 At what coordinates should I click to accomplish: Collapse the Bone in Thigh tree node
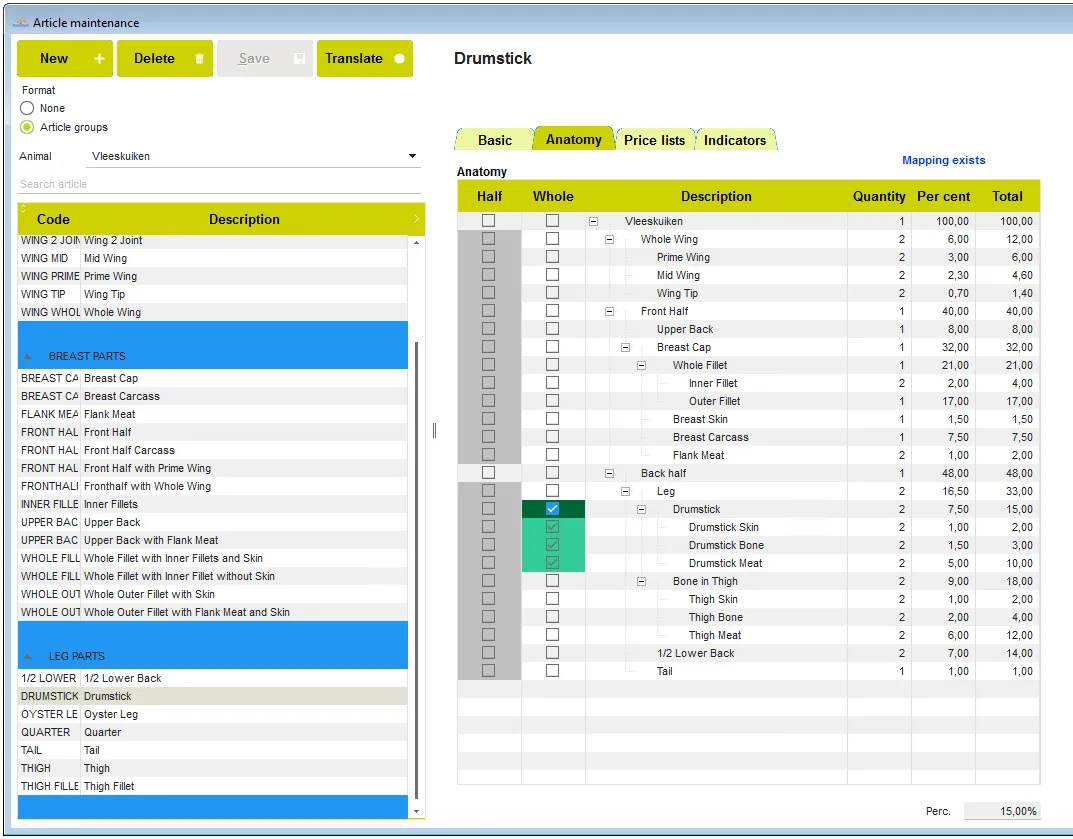[x=642, y=581]
